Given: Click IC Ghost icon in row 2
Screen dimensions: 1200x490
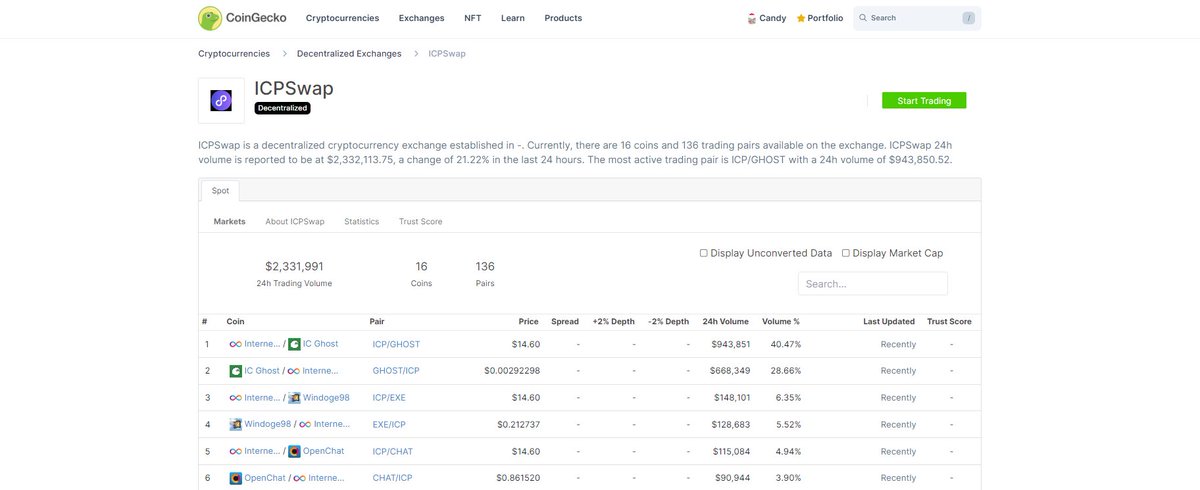Looking at the screenshot, I should click(x=235, y=371).
